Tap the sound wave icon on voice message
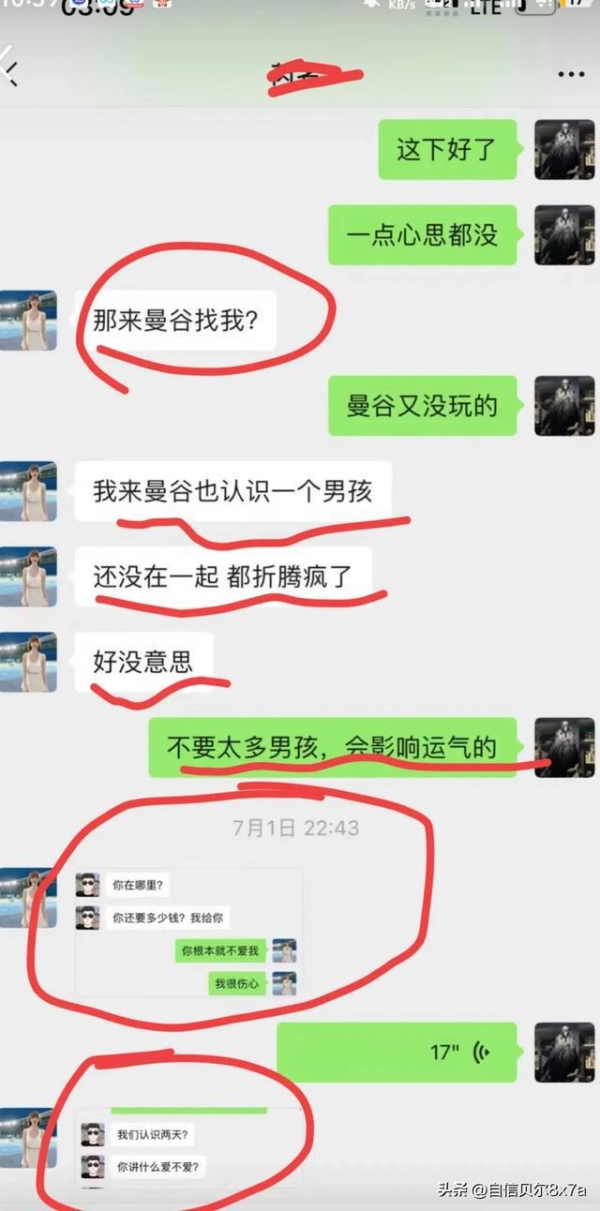Viewport: 600px width, 1211px height. (483, 1052)
